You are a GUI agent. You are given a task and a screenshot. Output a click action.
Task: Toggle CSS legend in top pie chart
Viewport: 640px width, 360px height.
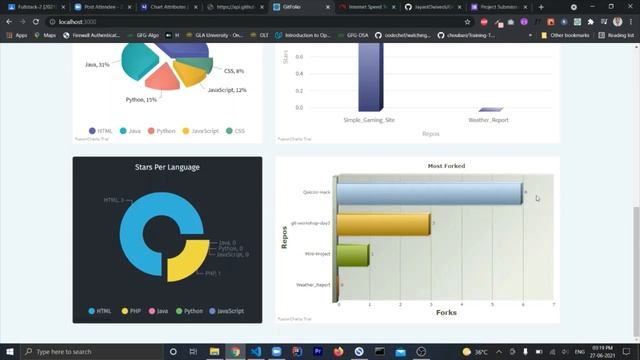(236, 131)
